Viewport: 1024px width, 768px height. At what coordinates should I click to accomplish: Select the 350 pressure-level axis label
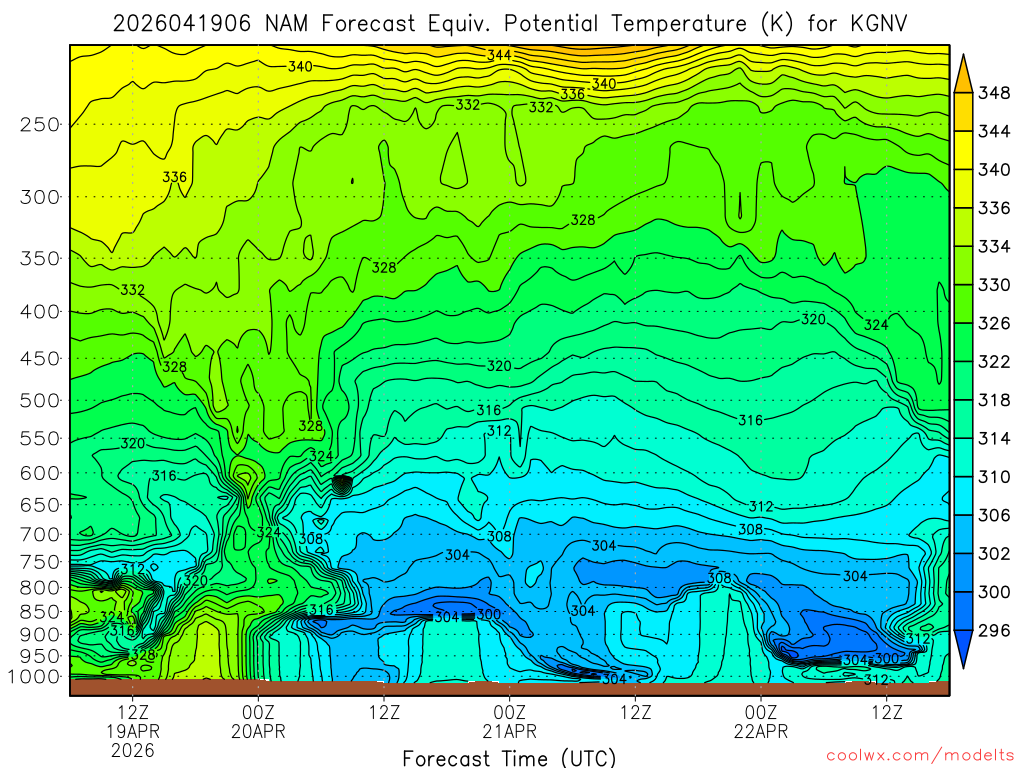pos(40,258)
